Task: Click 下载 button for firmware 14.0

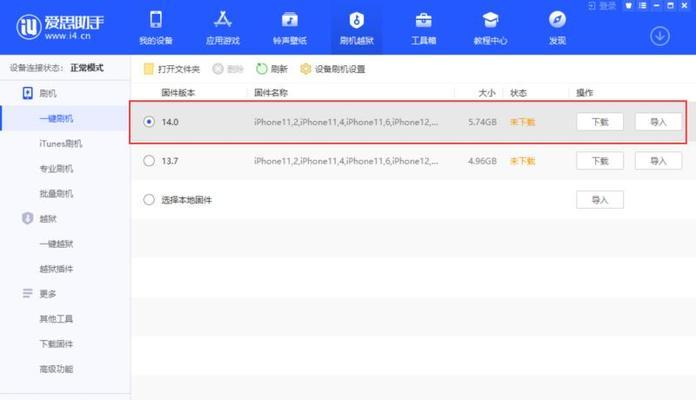Action: [600, 122]
